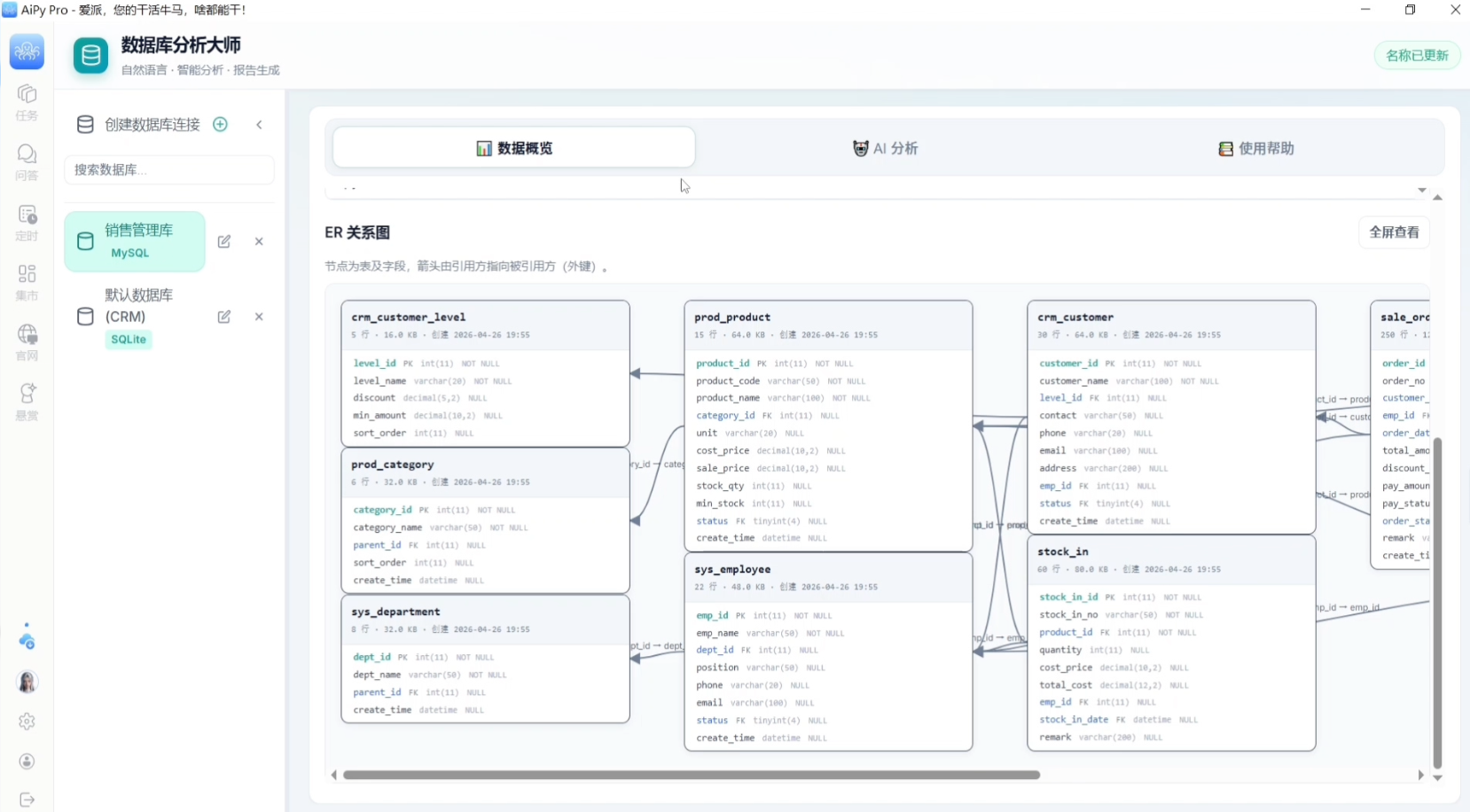Remove the 默认数据库 (CRM) connection via X icon
Viewport: 1470px width, 812px height.
point(259,316)
